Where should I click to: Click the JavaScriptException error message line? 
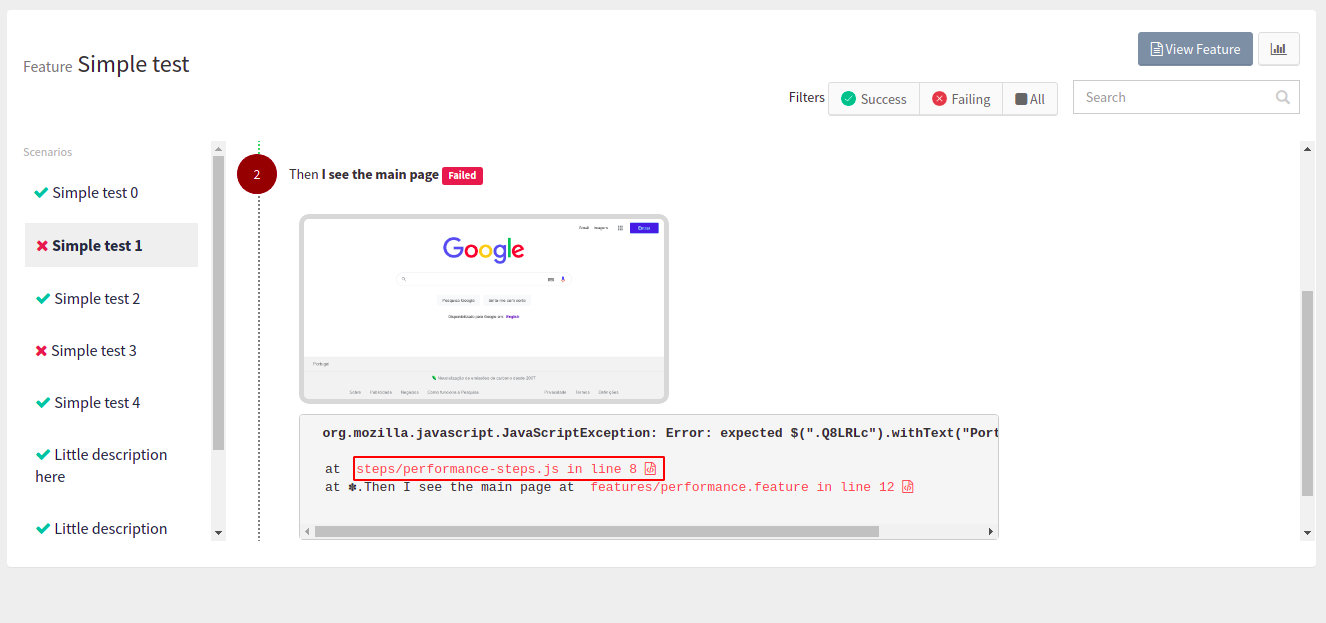(x=660, y=433)
